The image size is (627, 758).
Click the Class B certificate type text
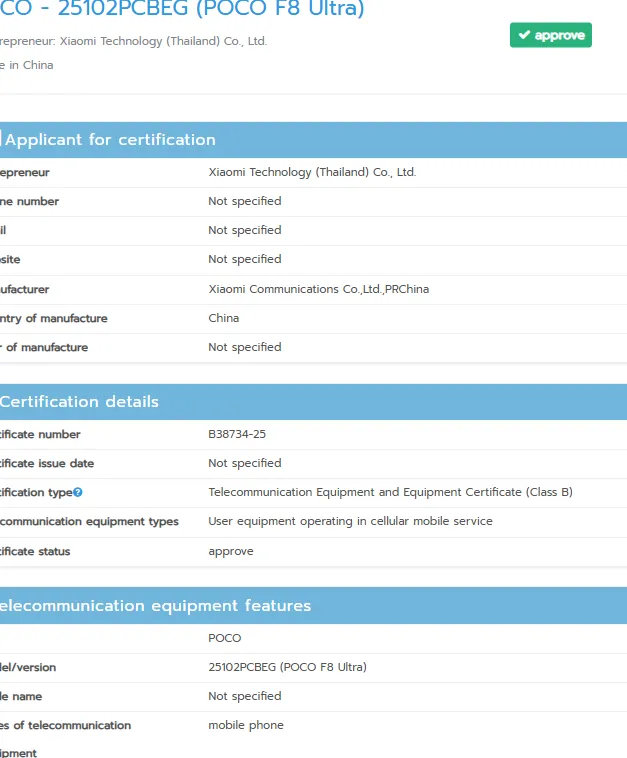[x=390, y=492]
